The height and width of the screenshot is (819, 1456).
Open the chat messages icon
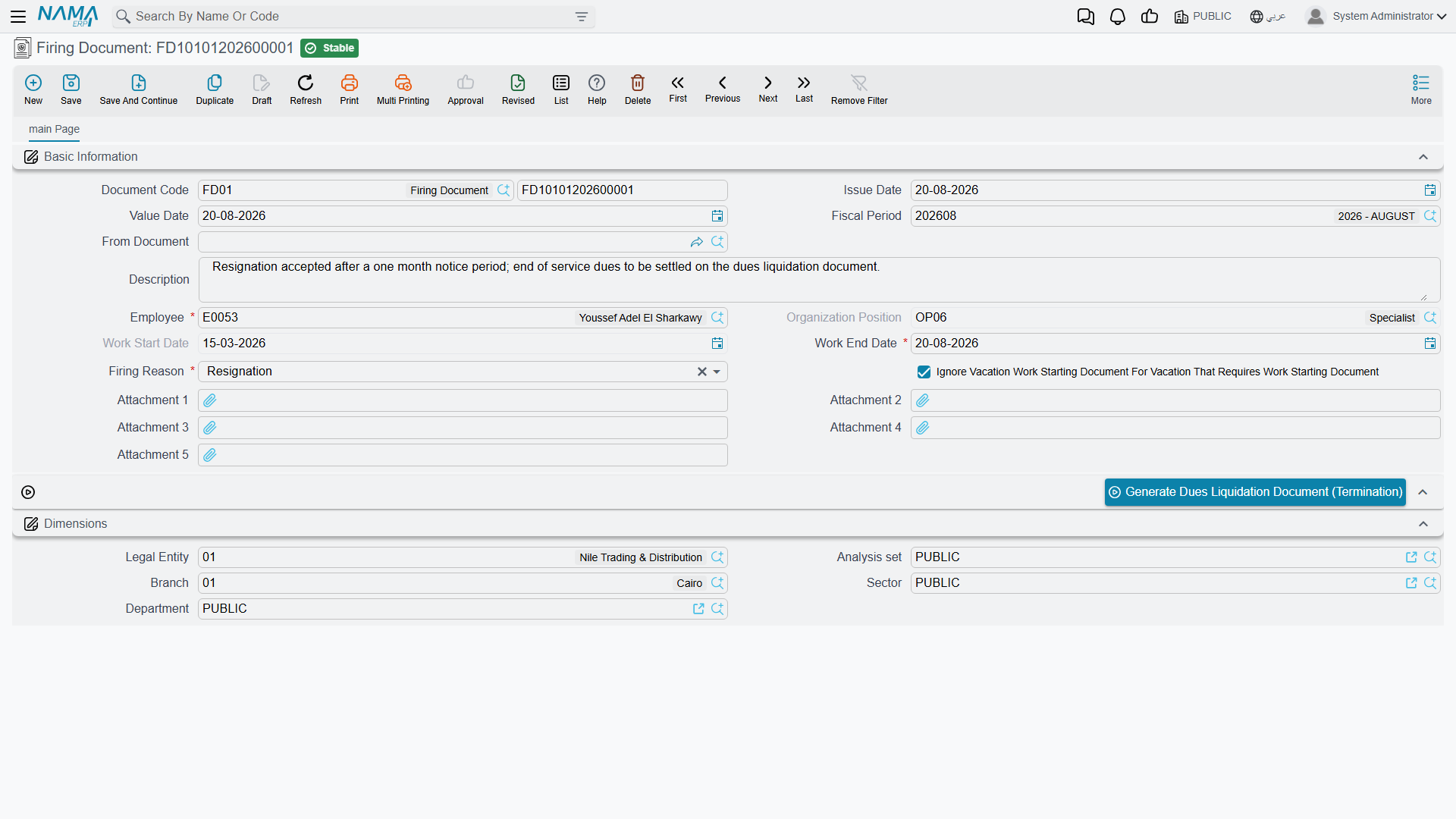1086,16
